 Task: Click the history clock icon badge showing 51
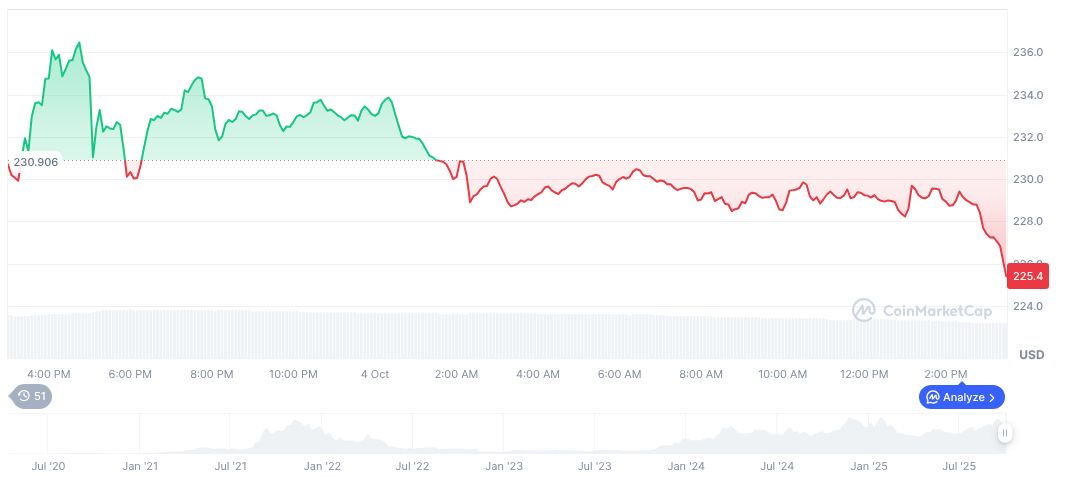[31, 396]
